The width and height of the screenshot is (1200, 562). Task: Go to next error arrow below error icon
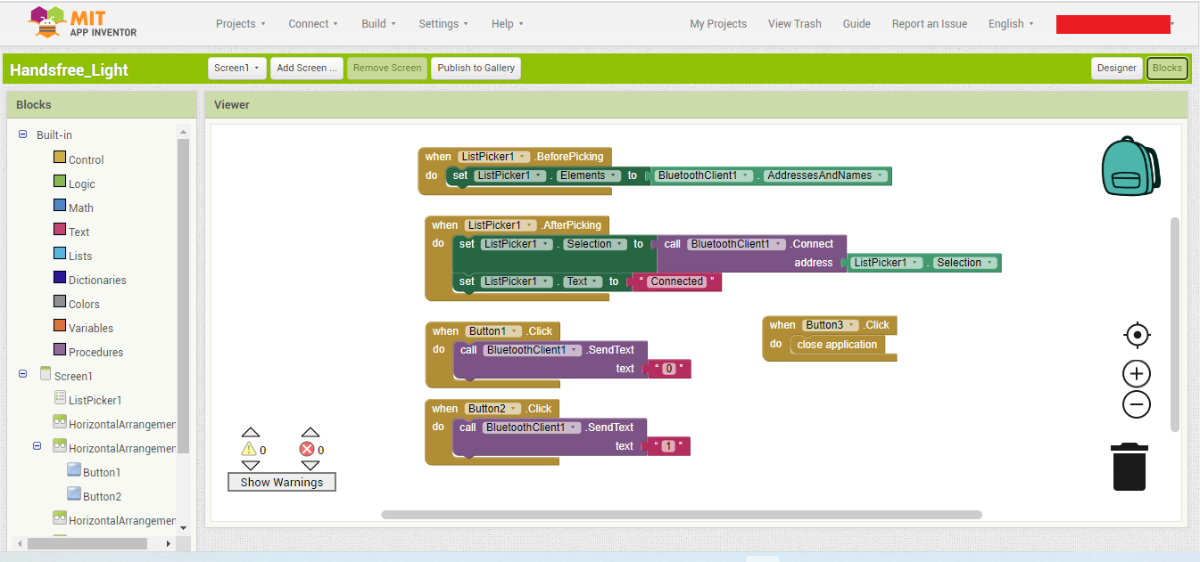point(309,466)
